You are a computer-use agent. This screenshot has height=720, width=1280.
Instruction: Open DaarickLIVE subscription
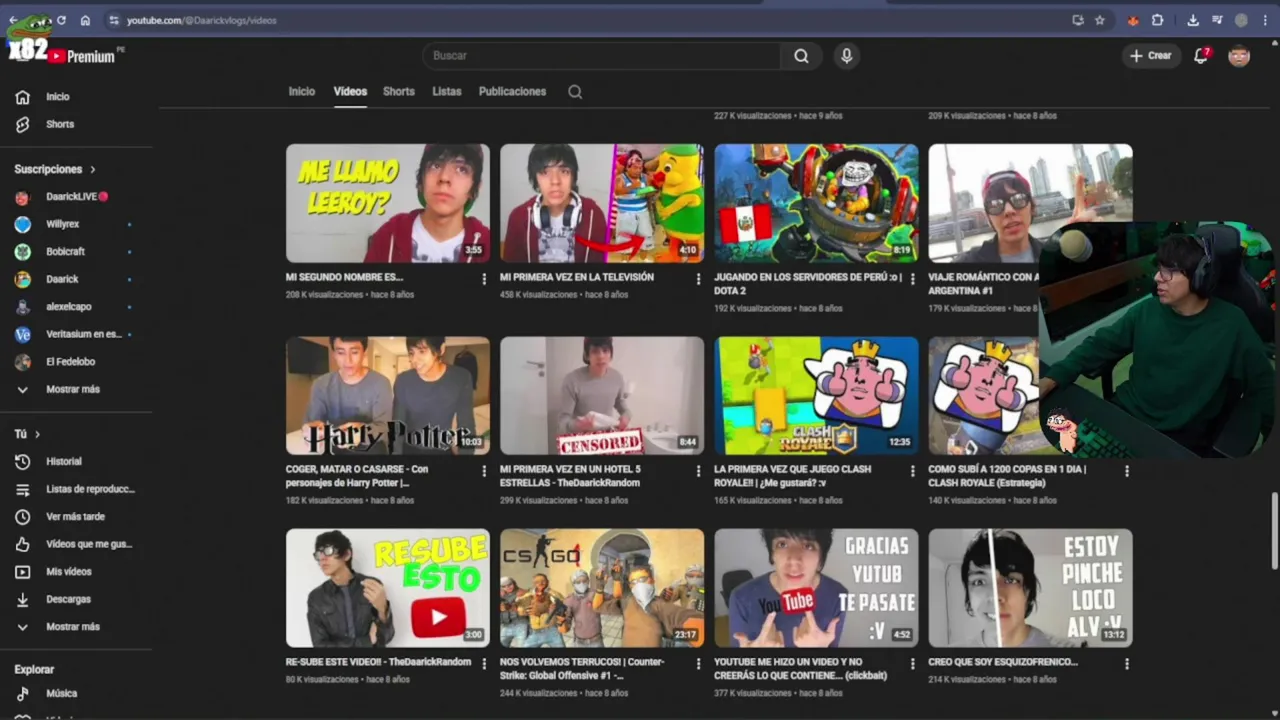point(76,197)
